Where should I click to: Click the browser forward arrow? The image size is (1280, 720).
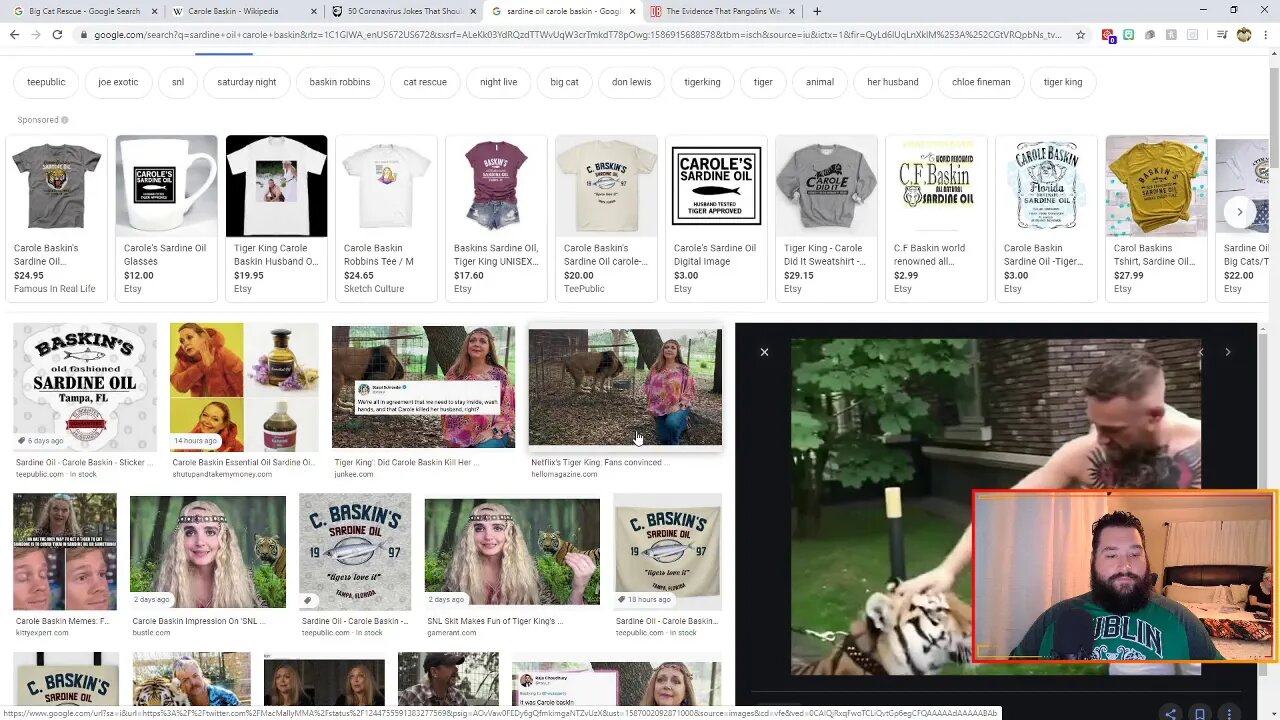pyautogui.click(x=35, y=34)
